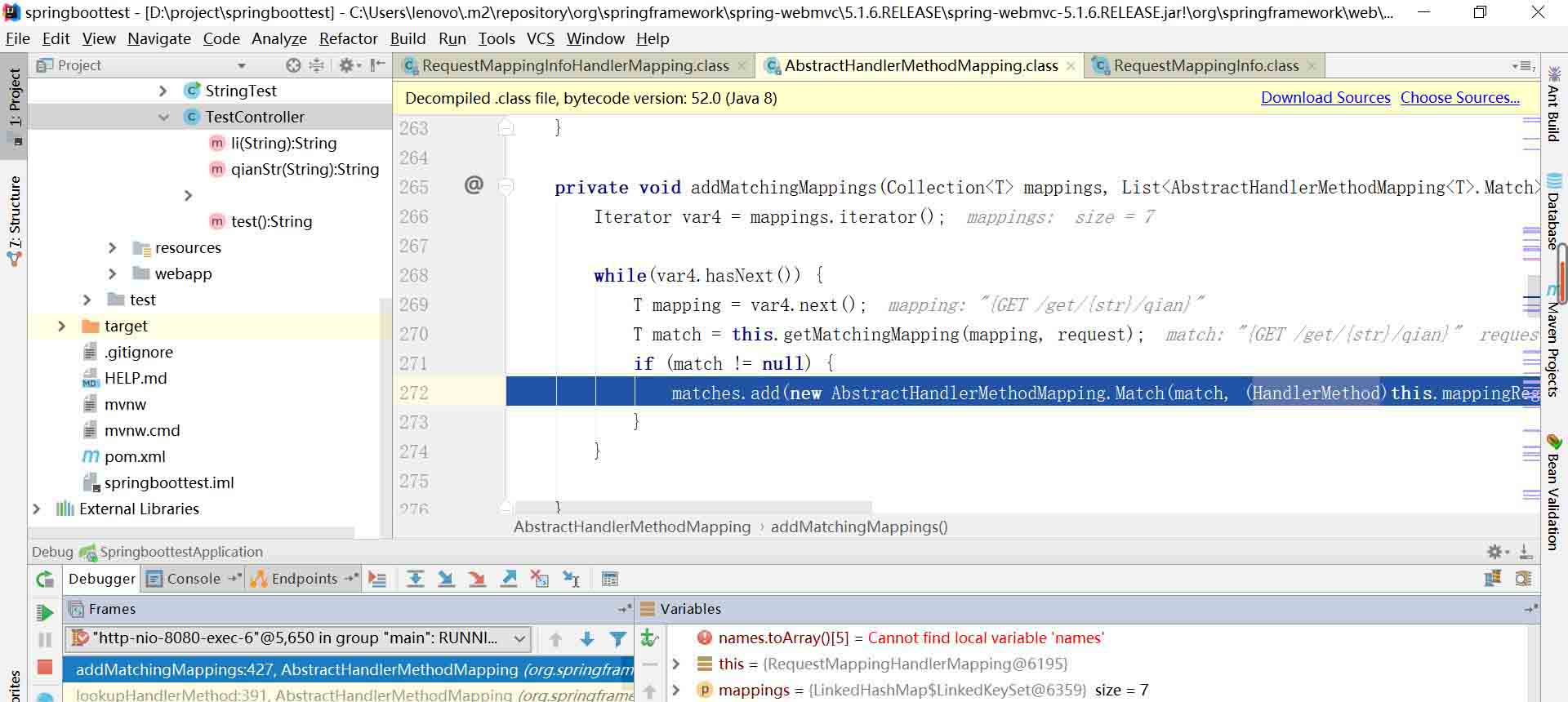The image size is (1568, 702).
Task: Click the Step Into icon
Action: click(x=446, y=579)
